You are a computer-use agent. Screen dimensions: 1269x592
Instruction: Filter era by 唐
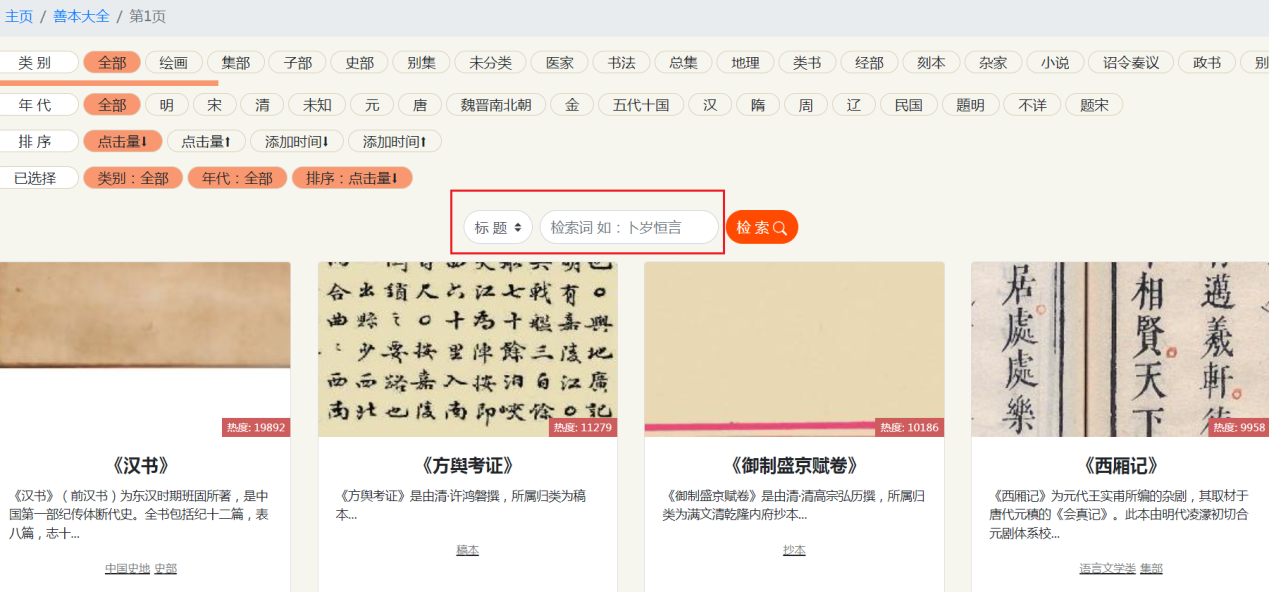pos(421,104)
